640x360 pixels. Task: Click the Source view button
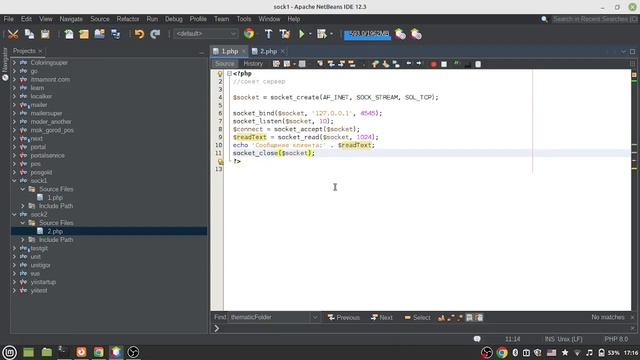[225, 64]
